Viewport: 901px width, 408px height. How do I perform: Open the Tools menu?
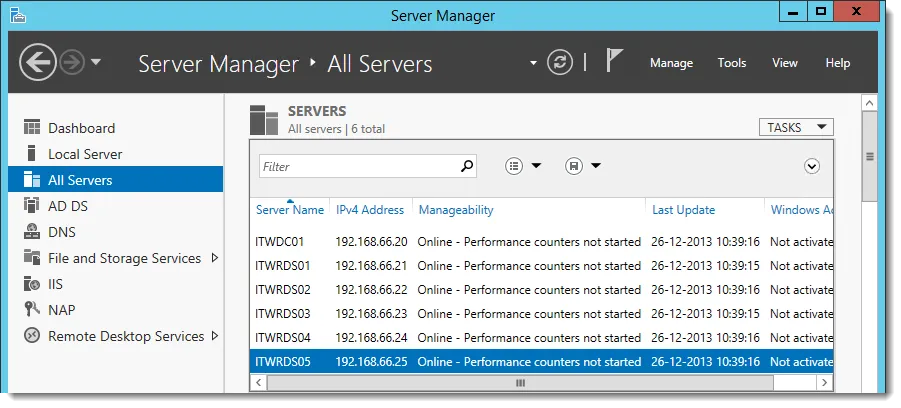point(731,63)
